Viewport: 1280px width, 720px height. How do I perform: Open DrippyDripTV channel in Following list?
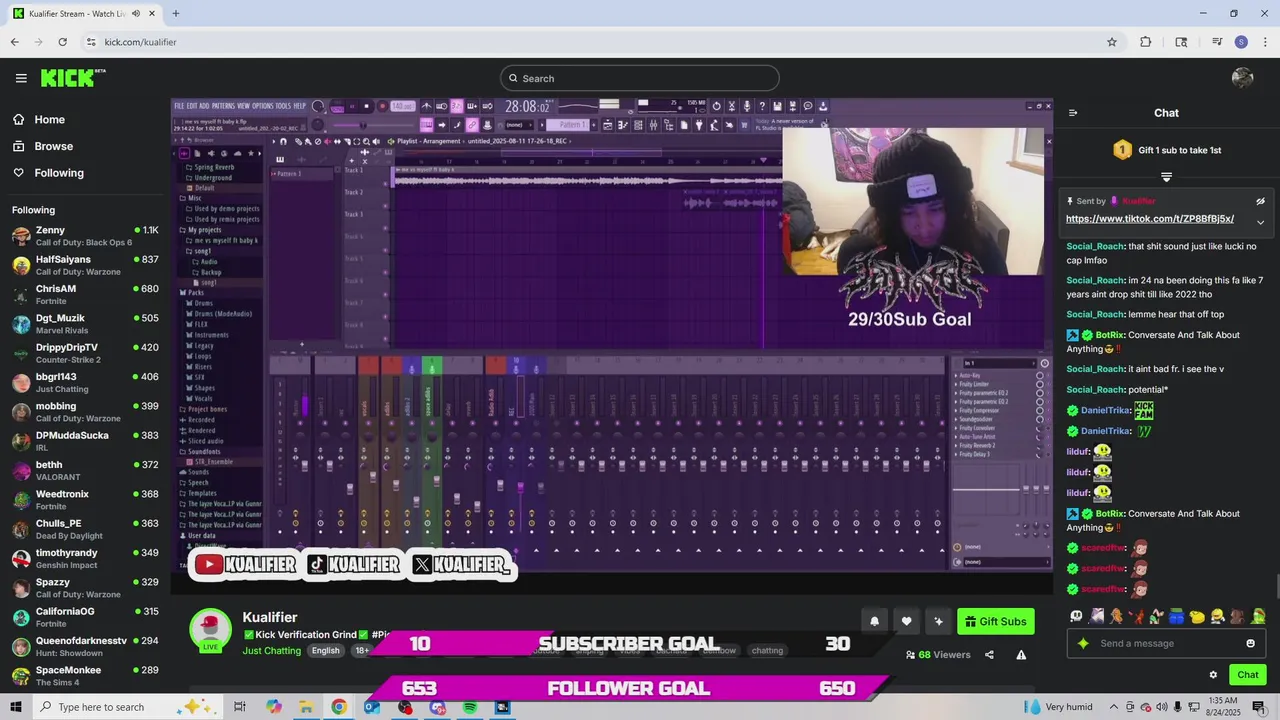(85, 353)
